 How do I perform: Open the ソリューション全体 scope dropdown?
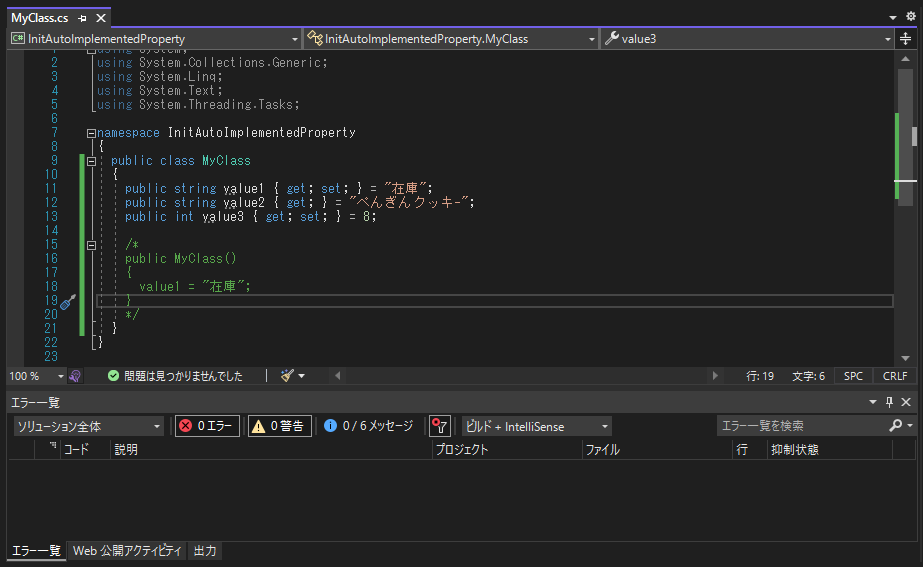88,426
